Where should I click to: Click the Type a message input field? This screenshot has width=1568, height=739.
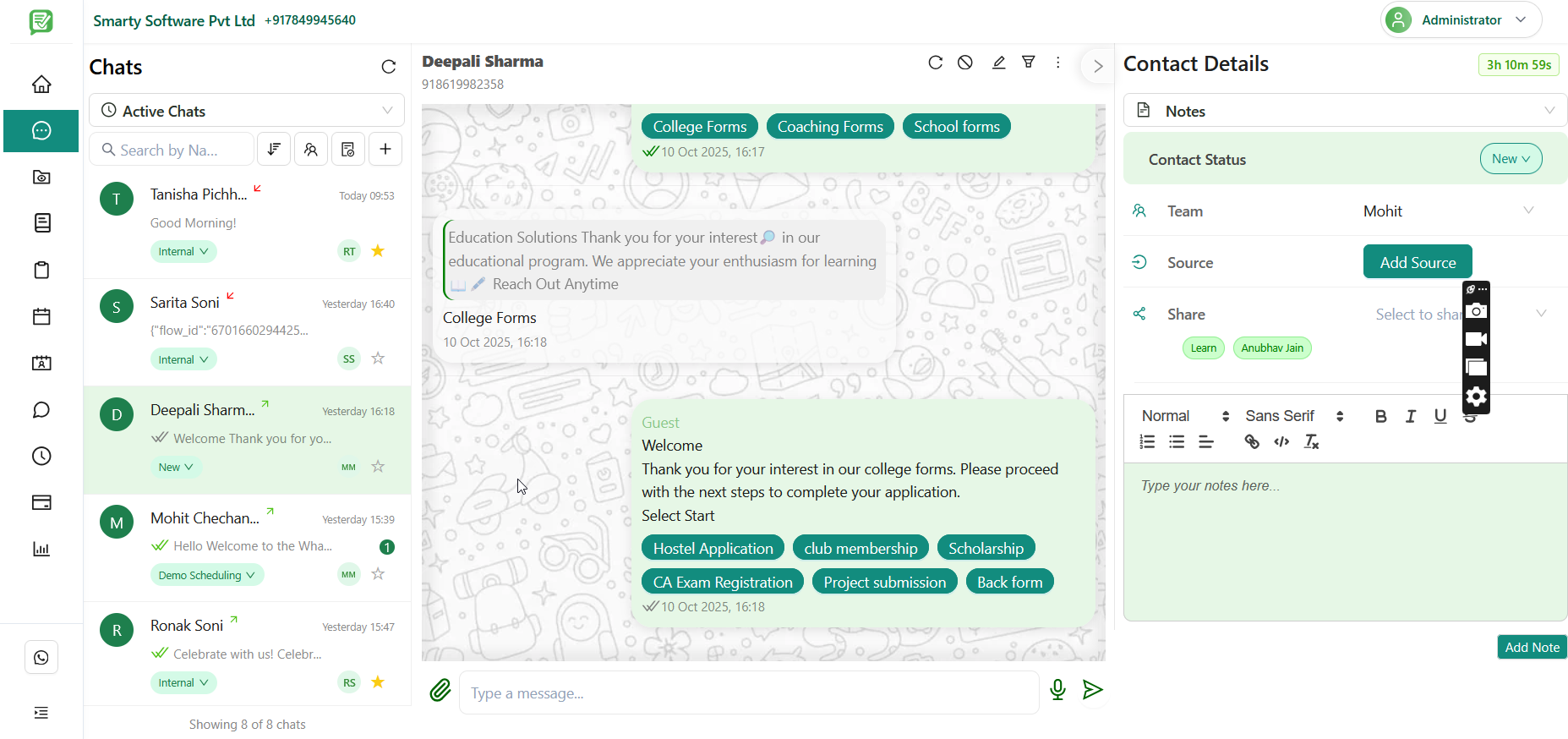(x=749, y=692)
